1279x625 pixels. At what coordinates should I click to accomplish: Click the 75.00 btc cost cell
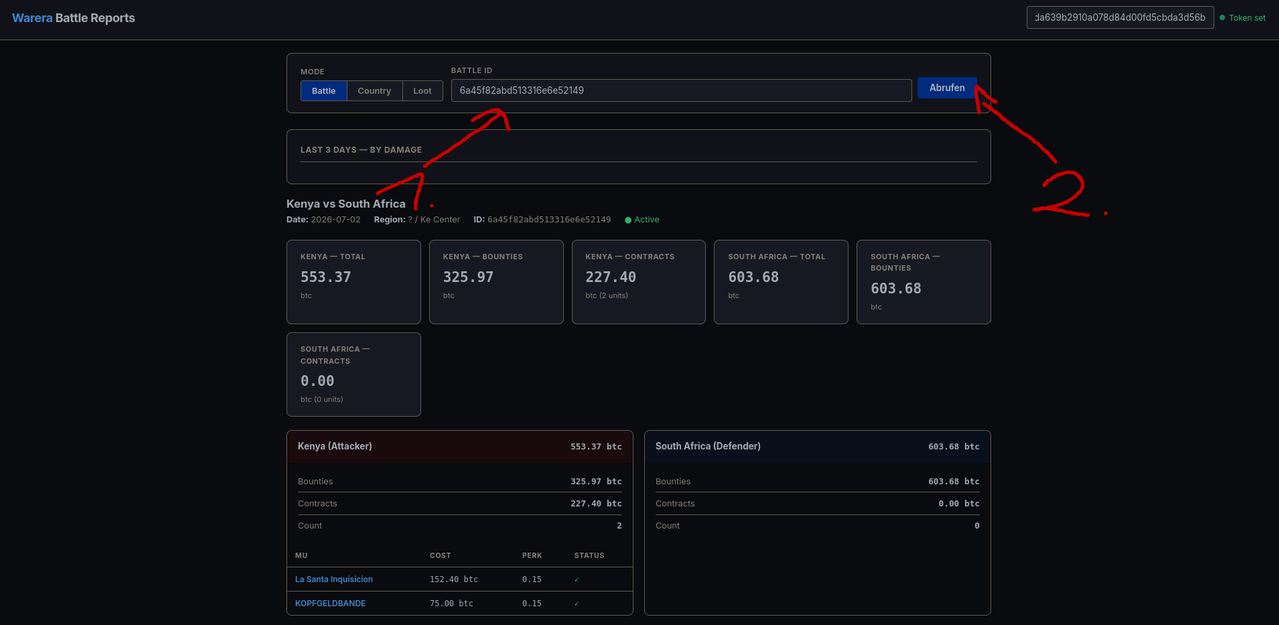(451, 603)
